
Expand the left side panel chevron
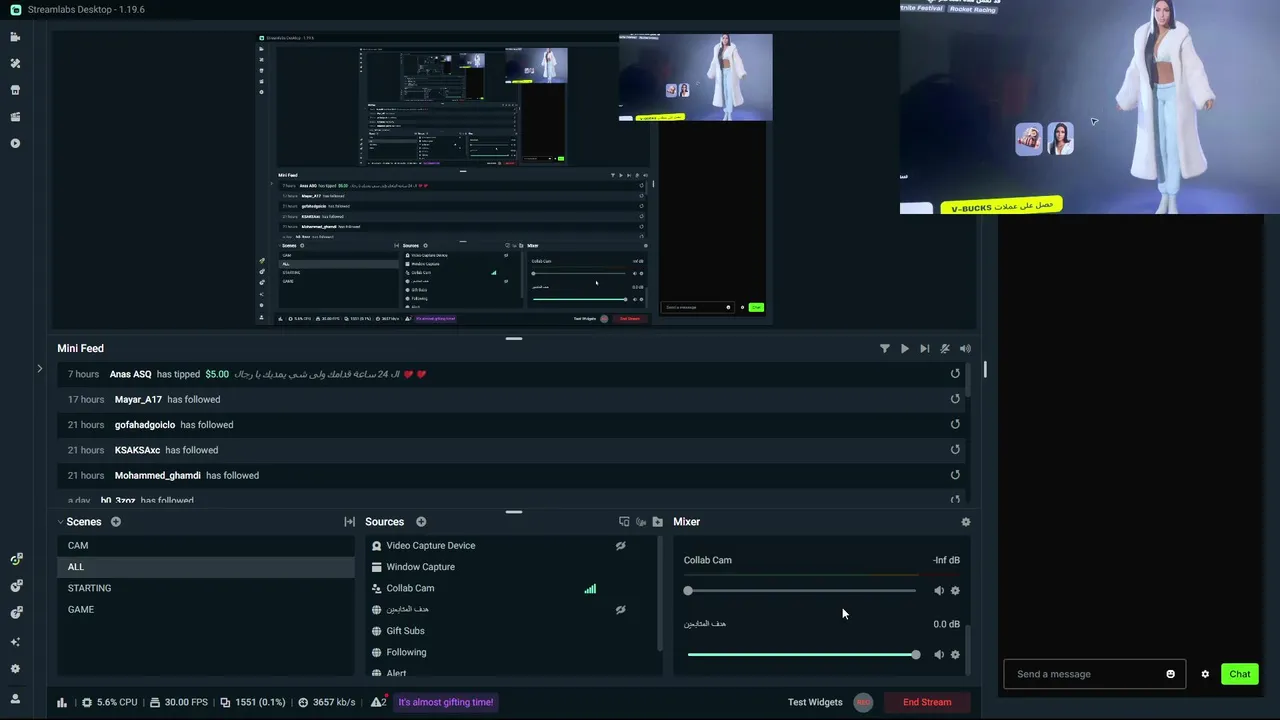(39, 369)
